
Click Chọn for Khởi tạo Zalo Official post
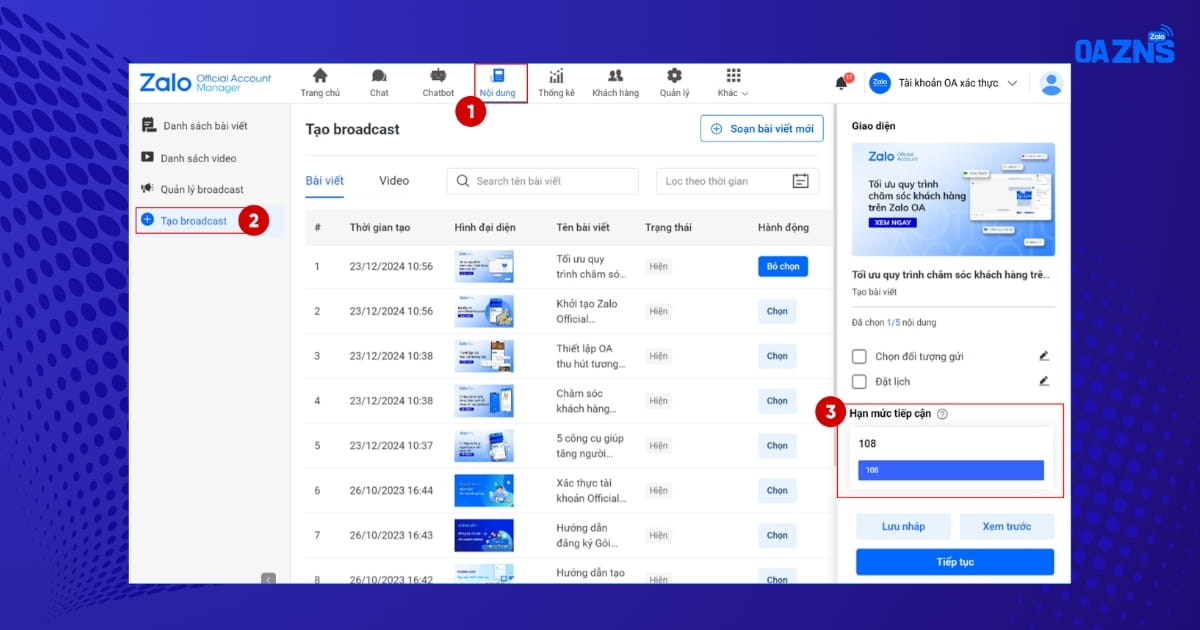point(777,312)
